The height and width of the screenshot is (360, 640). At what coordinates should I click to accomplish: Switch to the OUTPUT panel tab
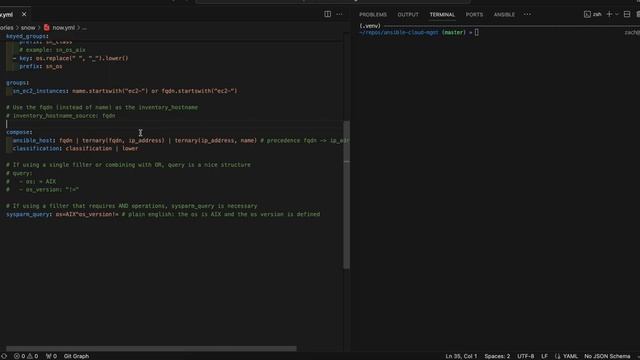click(x=408, y=15)
